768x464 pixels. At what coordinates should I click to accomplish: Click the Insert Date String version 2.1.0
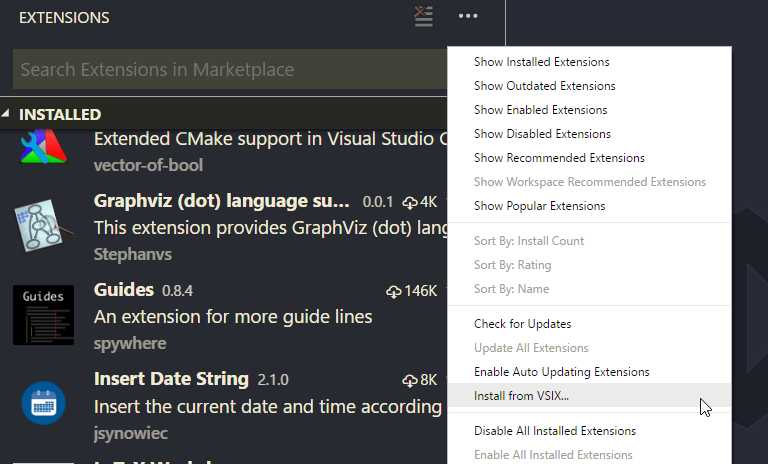coord(273,380)
